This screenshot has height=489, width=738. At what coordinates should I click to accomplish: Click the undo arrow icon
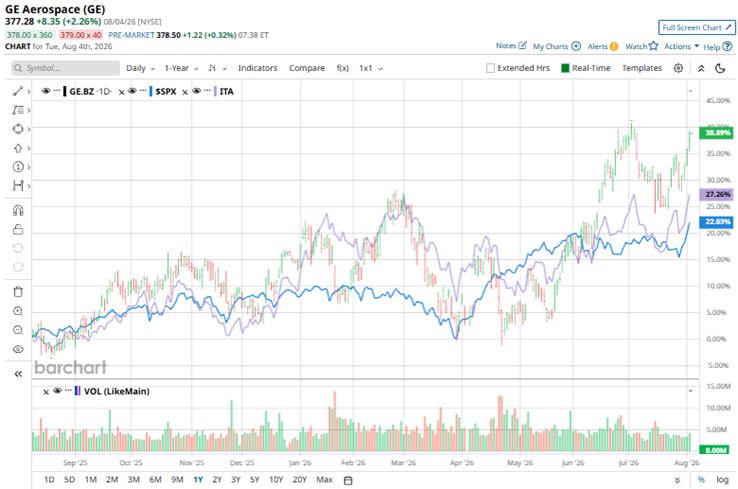pos(18,248)
